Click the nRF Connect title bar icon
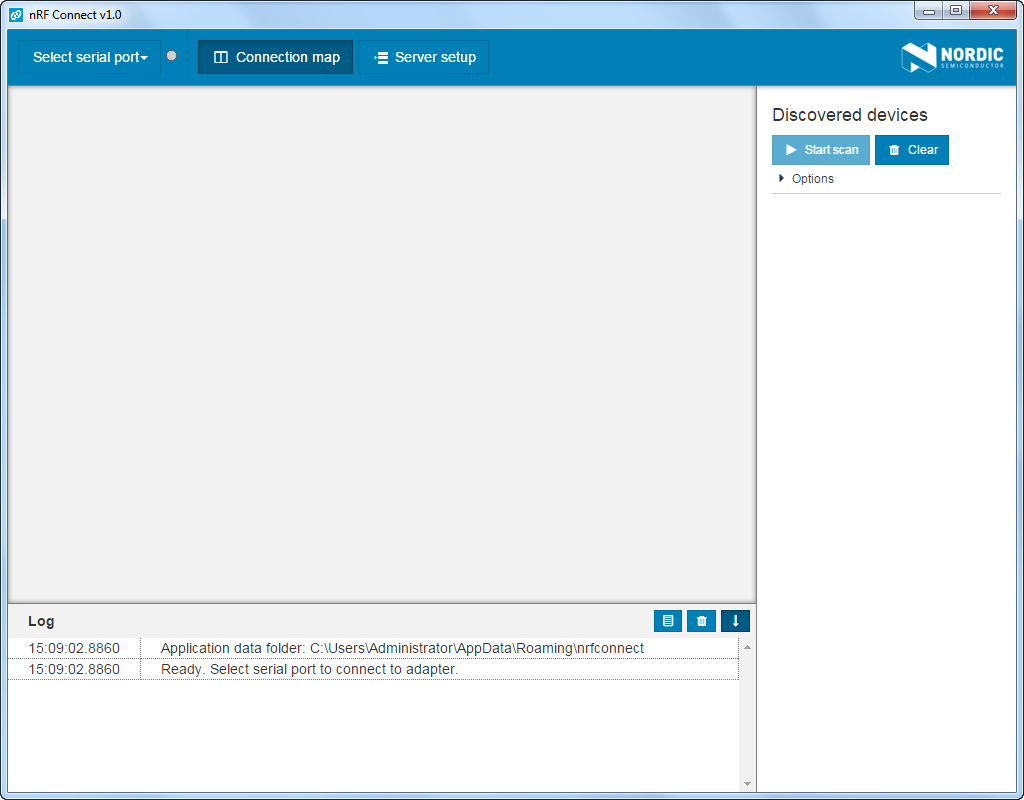The image size is (1024, 800). (x=16, y=14)
